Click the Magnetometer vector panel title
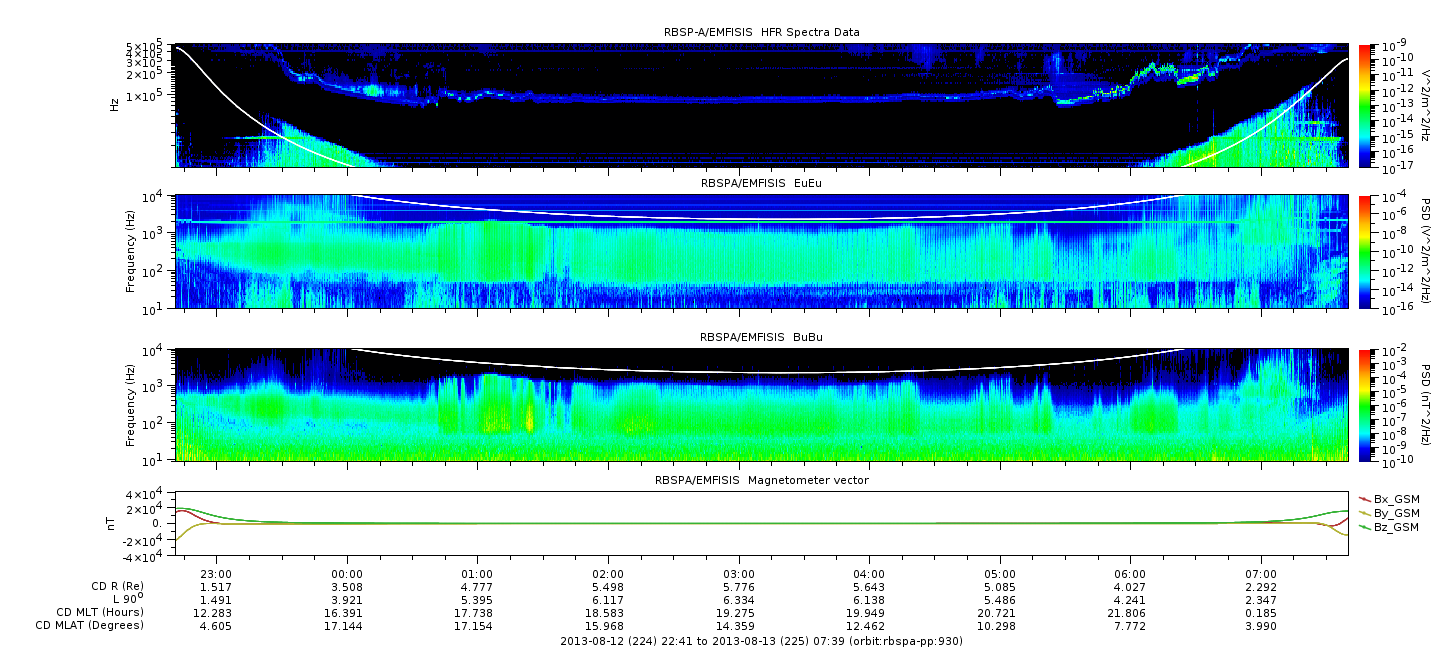Image resolution: width=1447 pixels, height=658 pixels. tap(761, 480)
